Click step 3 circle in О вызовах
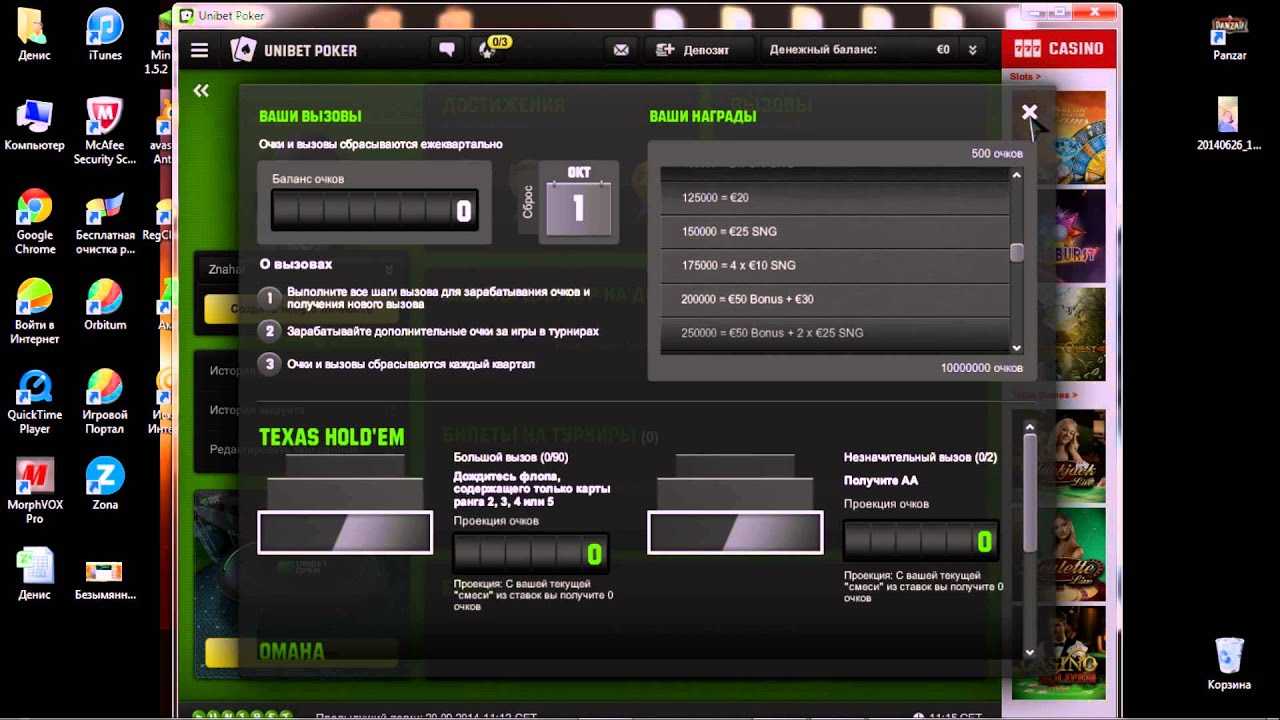1280x720 pixels. click(x=269, y=364)
